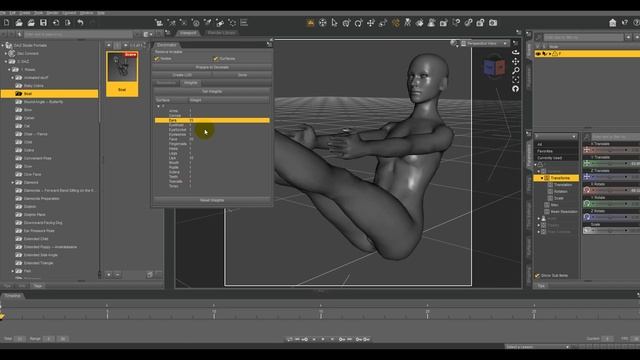Select the Weights tab in Decimator
Screen dimensions: 640x360
(x=191, y=83)
